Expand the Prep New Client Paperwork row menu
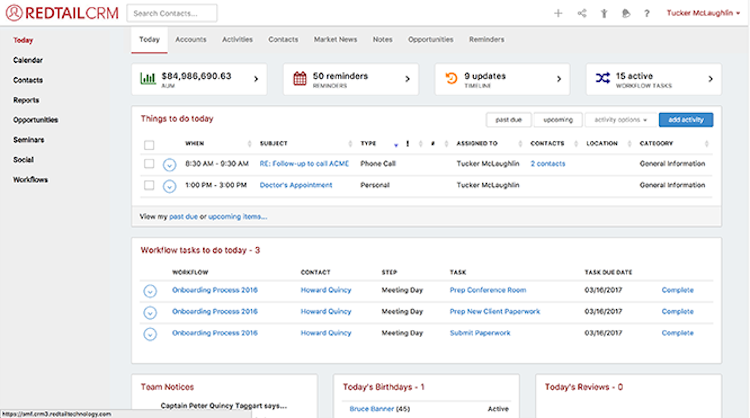 tap(150, 313)
